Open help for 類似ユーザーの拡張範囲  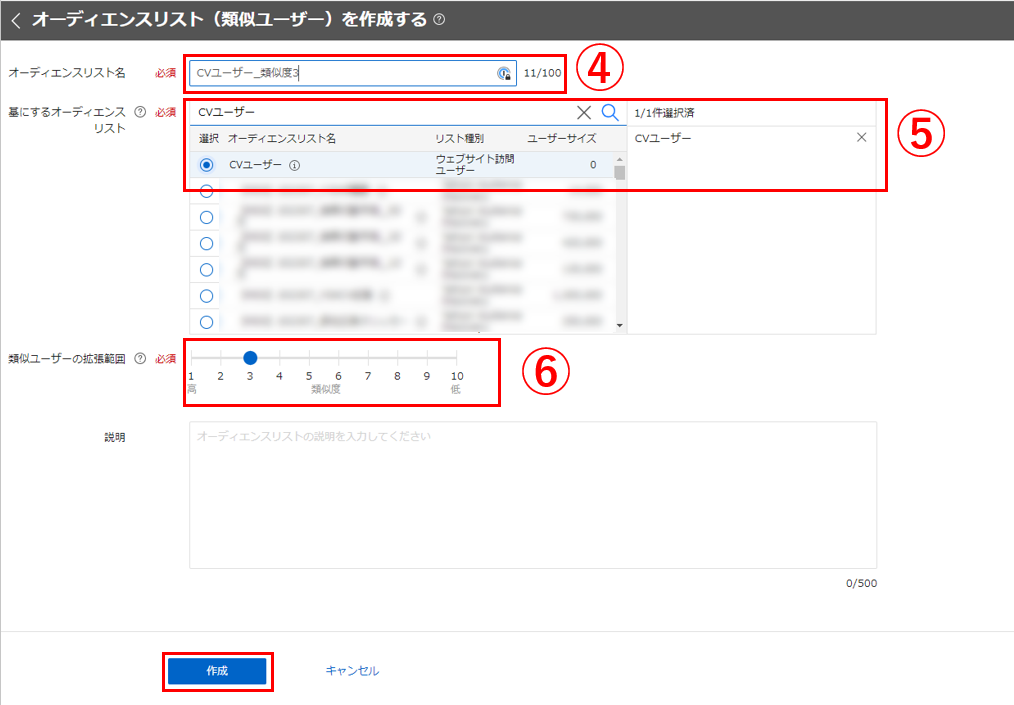[x=140, y=359]
